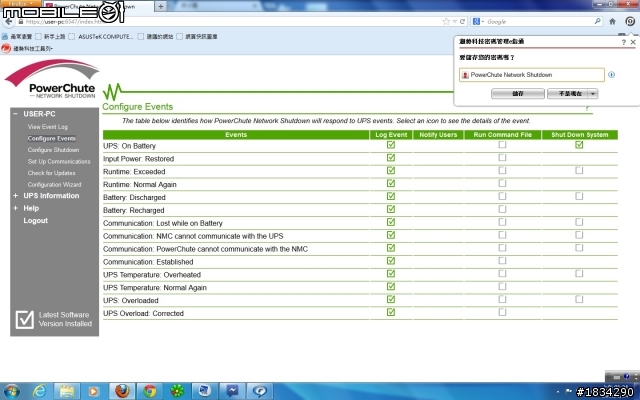Viewport: 640px width, 400px height.
Task: Go back with the browser back arrow
Action: tap(8, 22)
